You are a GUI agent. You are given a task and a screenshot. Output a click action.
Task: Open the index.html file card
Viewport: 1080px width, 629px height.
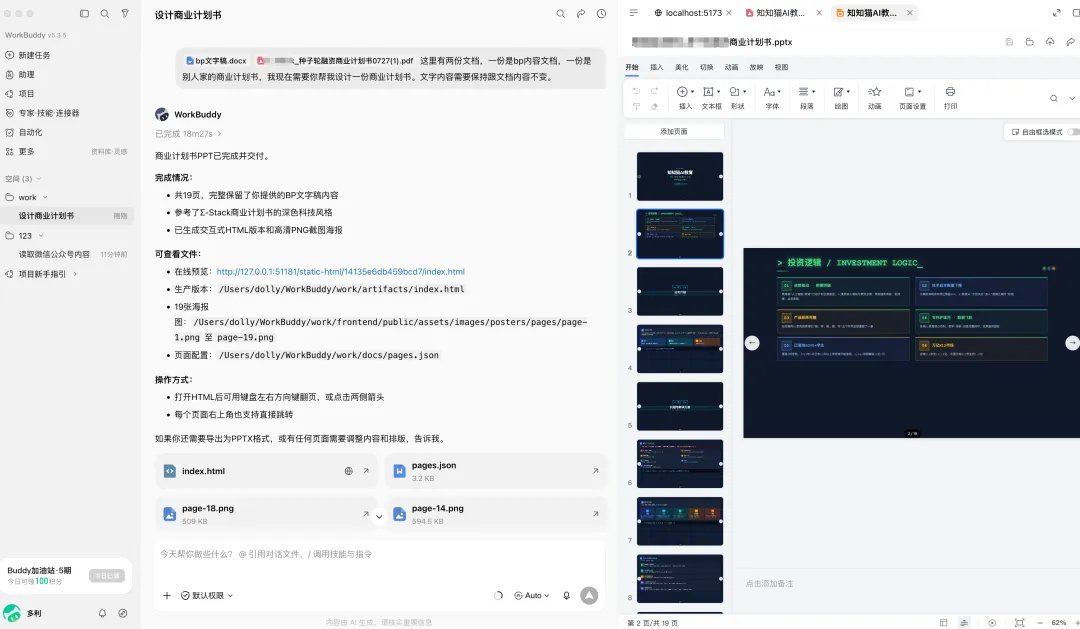pyautogui.click(x=266, y=471)
